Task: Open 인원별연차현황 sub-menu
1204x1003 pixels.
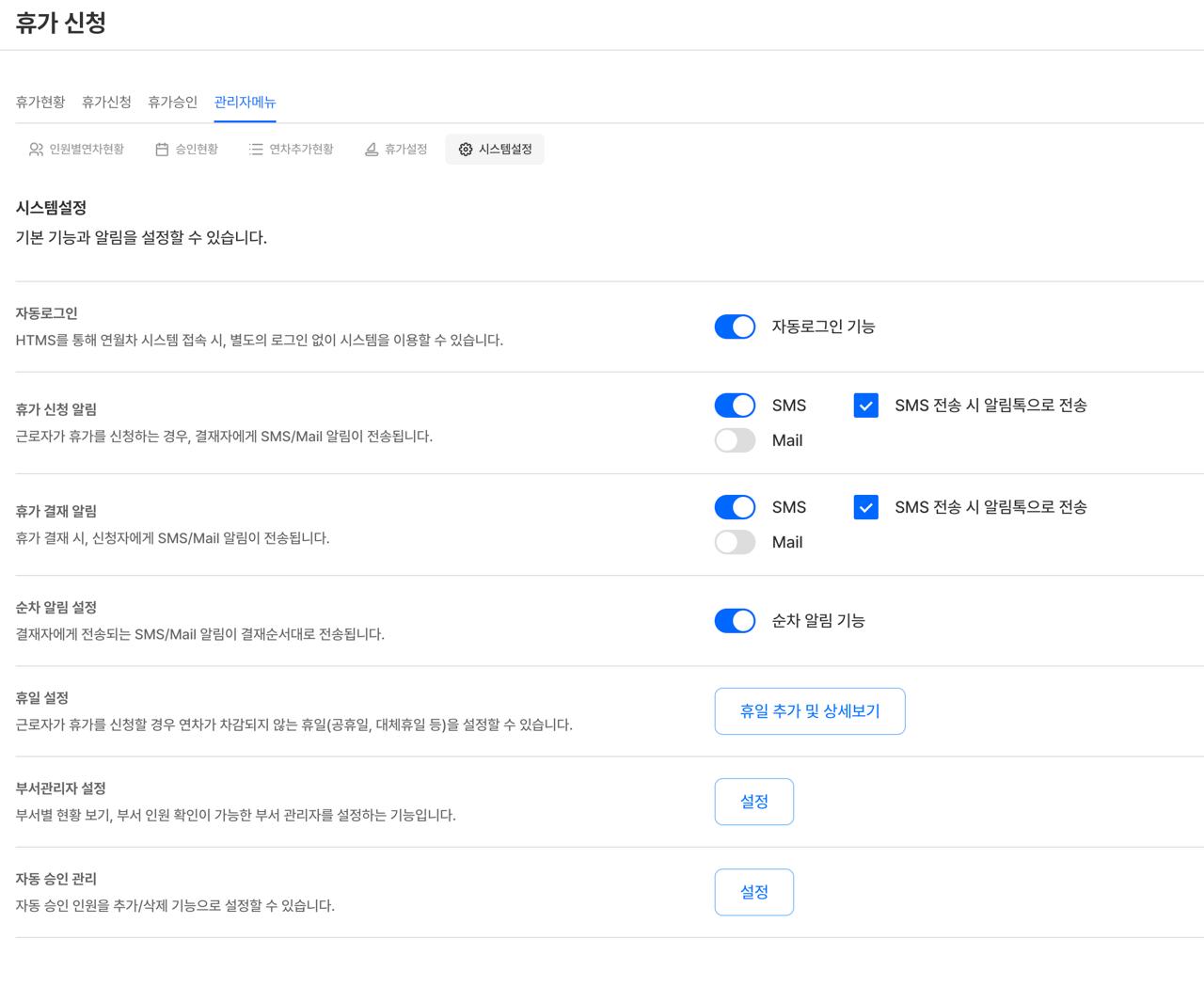Action: coord(76,150)
